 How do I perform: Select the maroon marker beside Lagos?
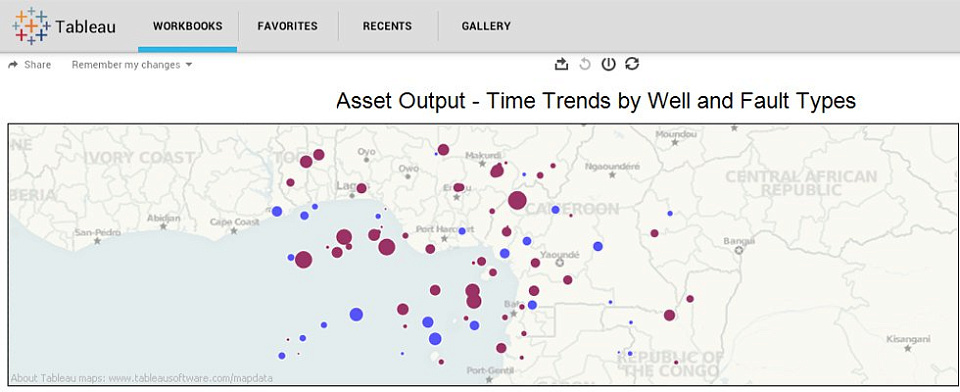click(361, 188)
